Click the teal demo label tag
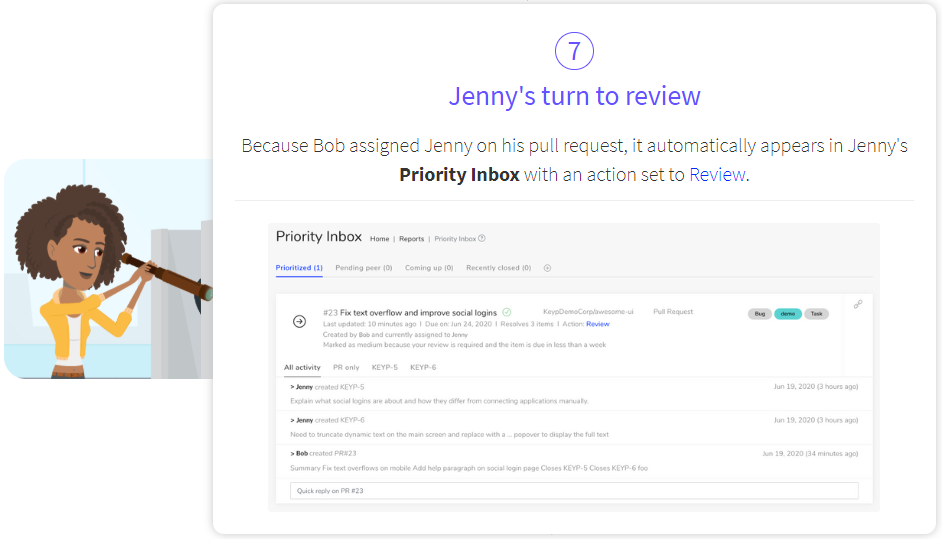The width and height of the screenshot is (942, 539). (x=788, y=314)
